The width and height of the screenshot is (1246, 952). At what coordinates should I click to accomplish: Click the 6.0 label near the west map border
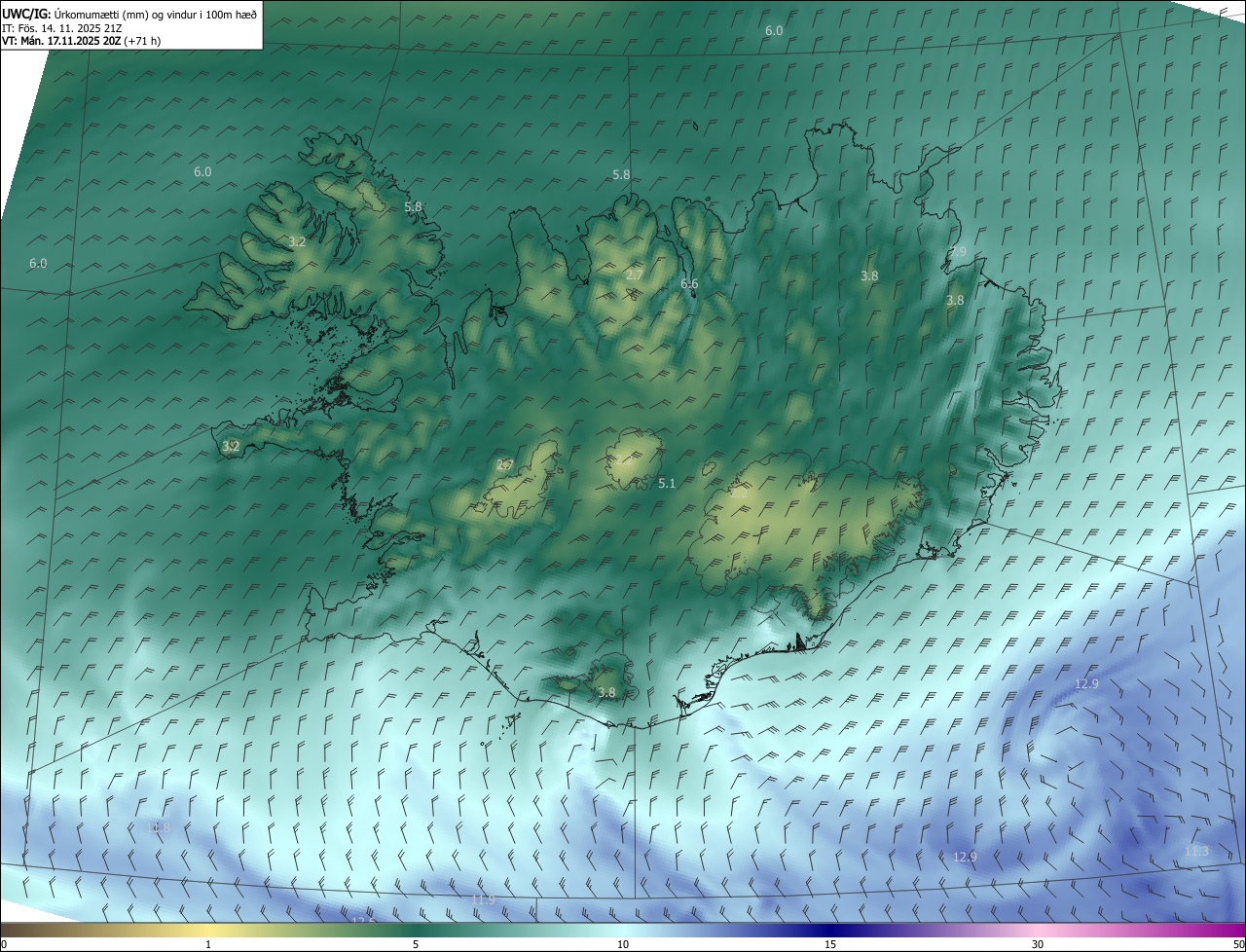click(x=38, y=263)
